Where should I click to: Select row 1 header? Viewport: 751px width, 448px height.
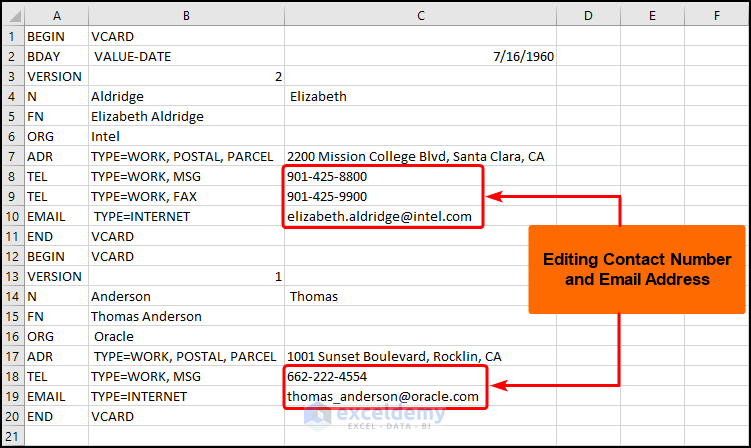[13, 36]
